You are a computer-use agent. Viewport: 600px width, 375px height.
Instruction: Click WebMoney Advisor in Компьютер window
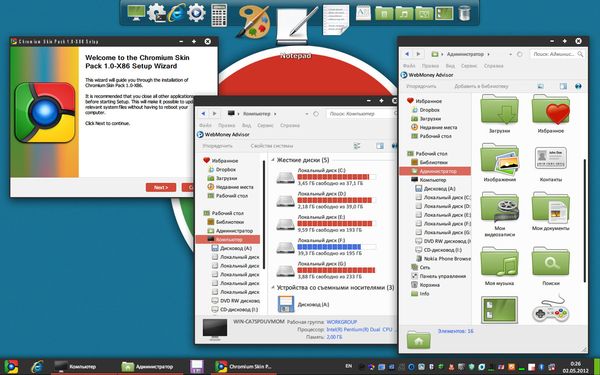pyautogui.click(x=223, y=135)
